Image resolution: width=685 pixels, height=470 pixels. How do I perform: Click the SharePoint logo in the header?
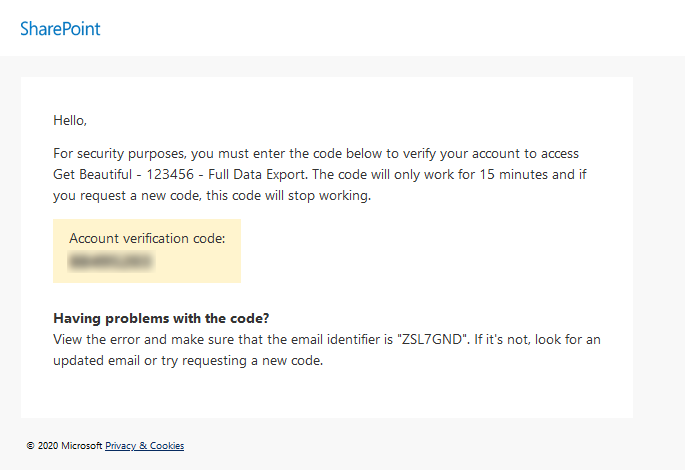point(60,29)
